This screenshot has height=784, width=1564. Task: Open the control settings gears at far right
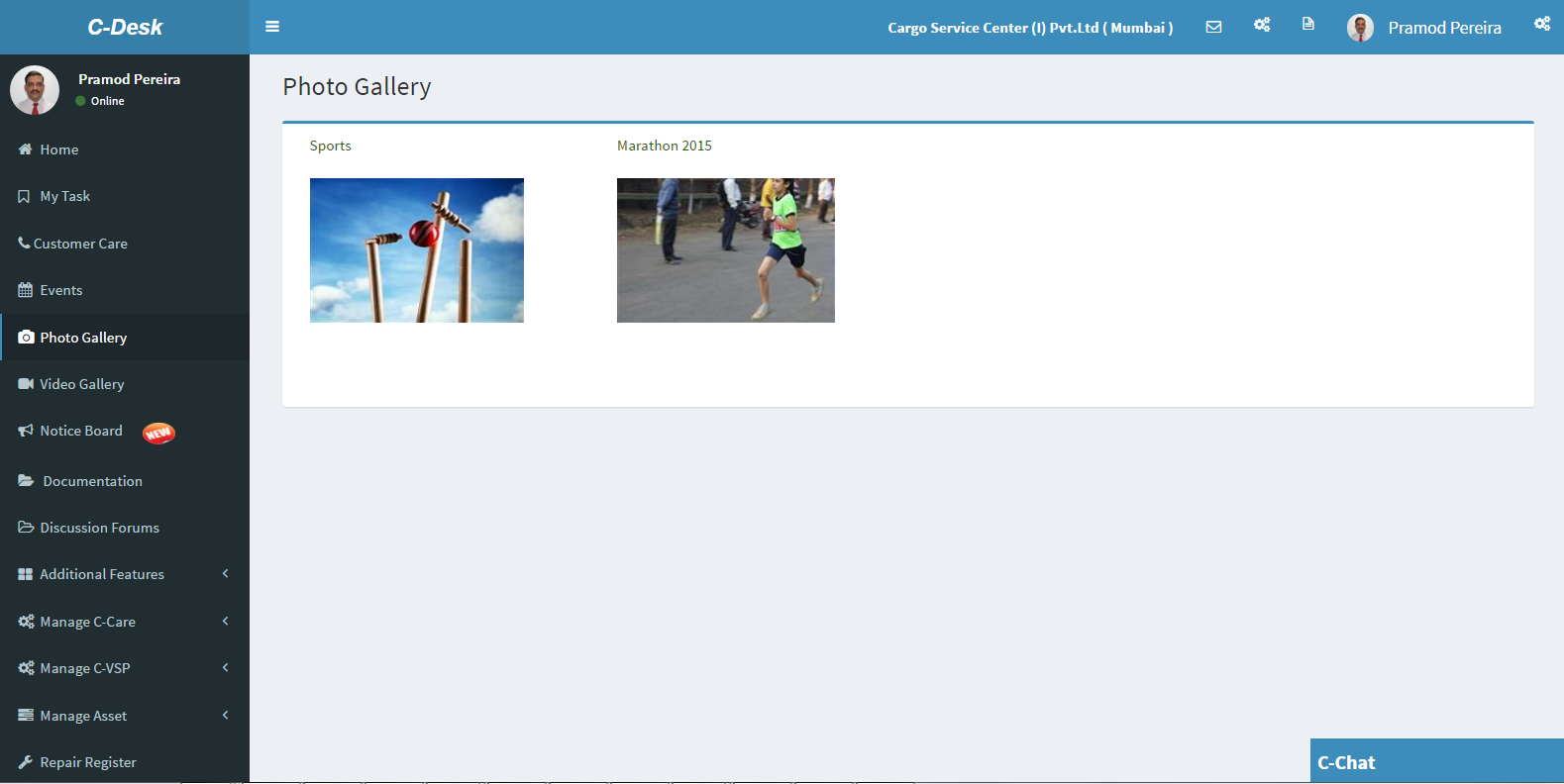[x=1542, y=24]
